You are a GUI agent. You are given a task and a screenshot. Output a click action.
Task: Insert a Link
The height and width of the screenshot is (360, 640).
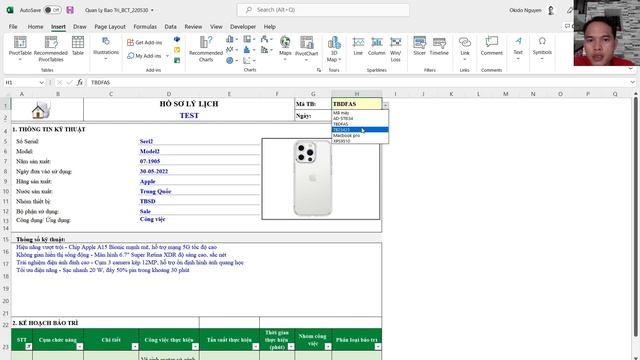(464, 48)
